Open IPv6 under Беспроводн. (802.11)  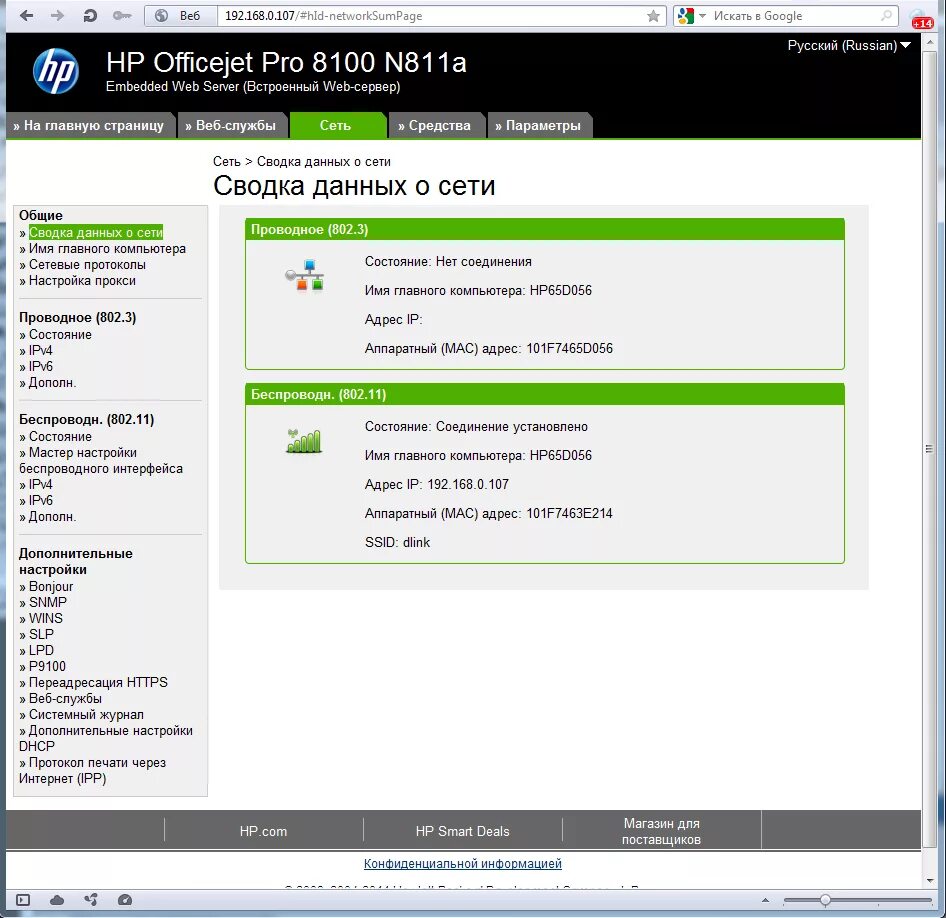[x=40, y=501]
